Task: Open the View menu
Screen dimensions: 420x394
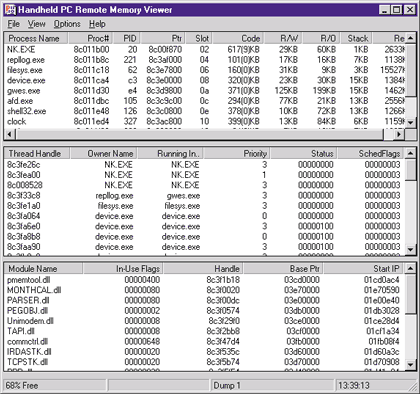Action: pyautogui.click(x=36, y=24)
